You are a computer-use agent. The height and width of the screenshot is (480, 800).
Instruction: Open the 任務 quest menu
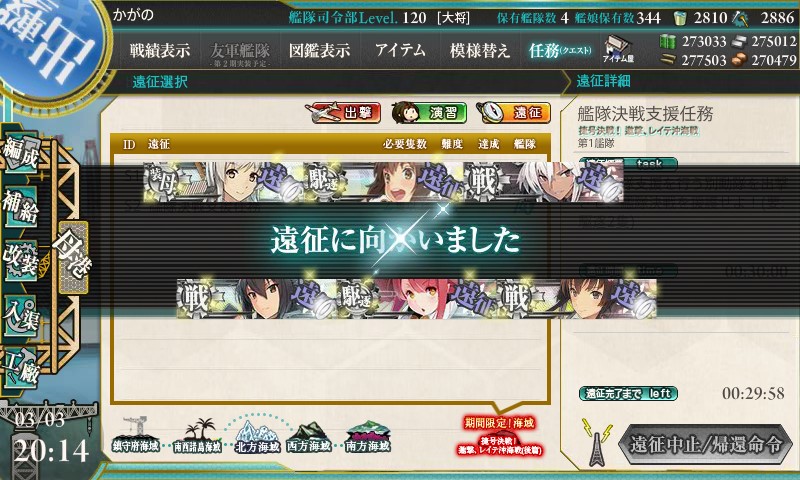(x=560, y=50)
